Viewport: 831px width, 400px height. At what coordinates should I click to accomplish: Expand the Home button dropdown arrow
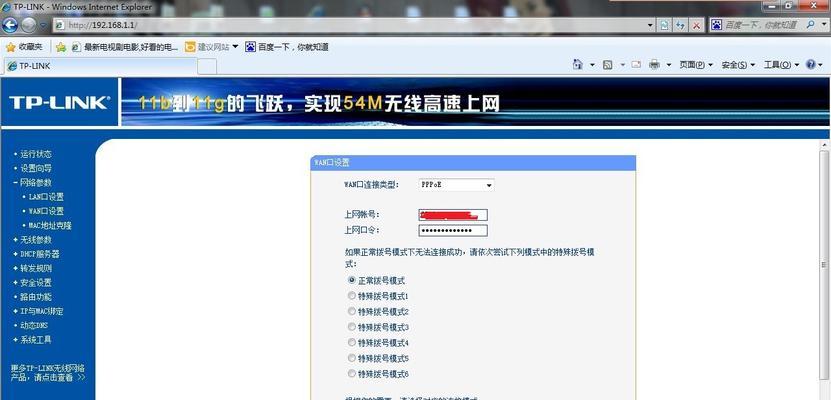tap(592, 65)
